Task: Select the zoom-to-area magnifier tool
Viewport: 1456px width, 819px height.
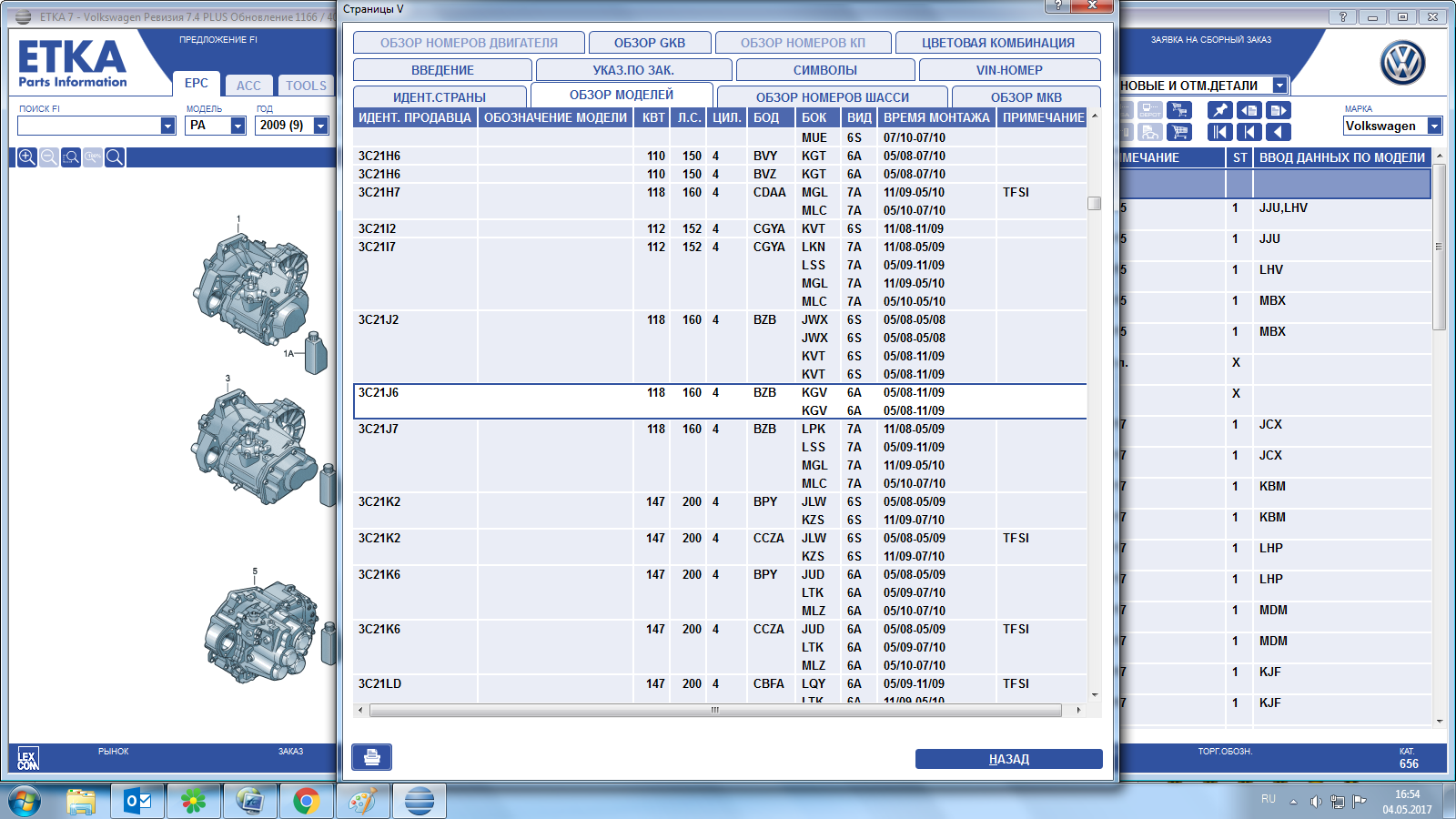Action: click(71, 157)
